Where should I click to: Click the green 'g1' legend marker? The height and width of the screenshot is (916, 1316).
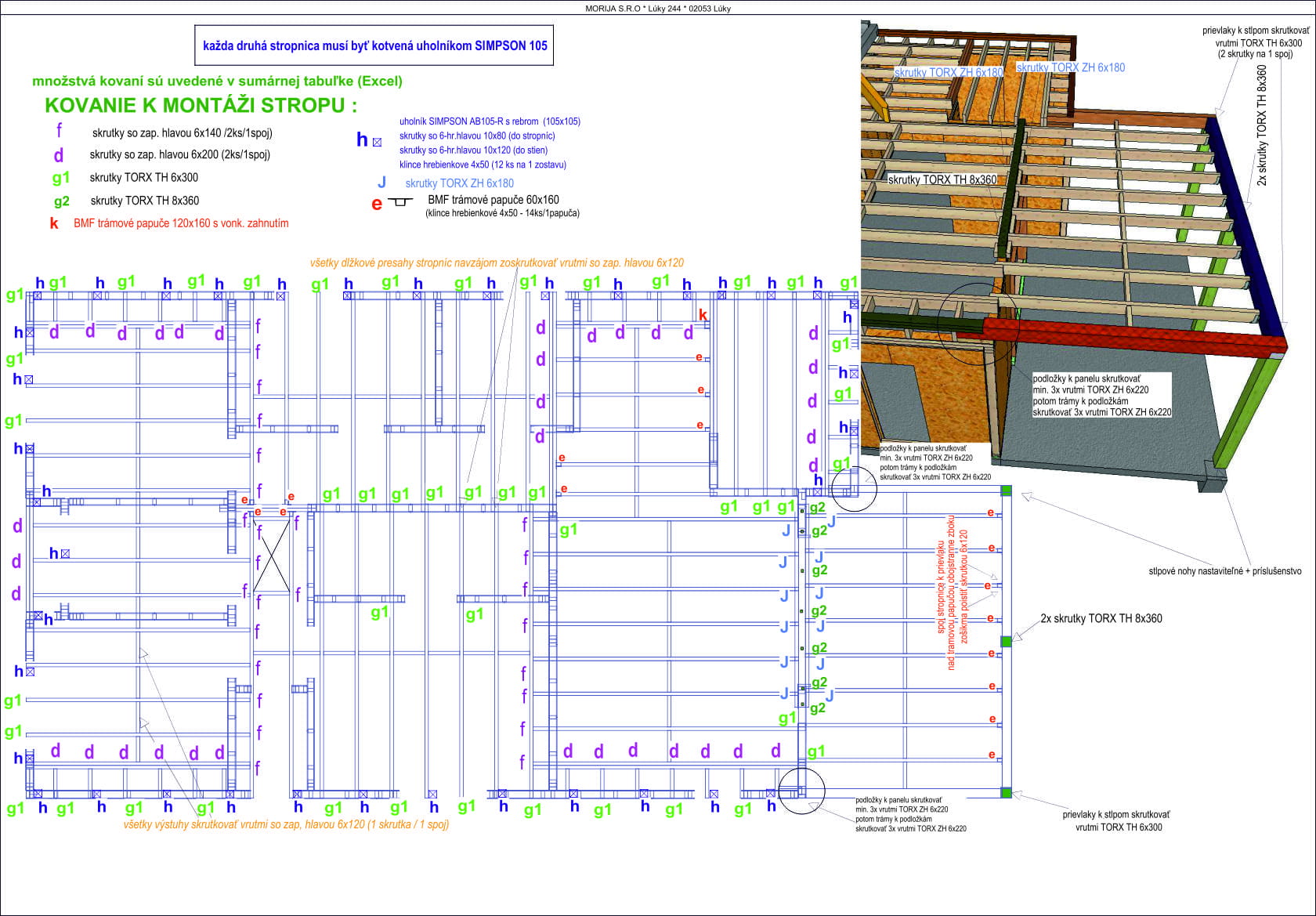point(61,178)
